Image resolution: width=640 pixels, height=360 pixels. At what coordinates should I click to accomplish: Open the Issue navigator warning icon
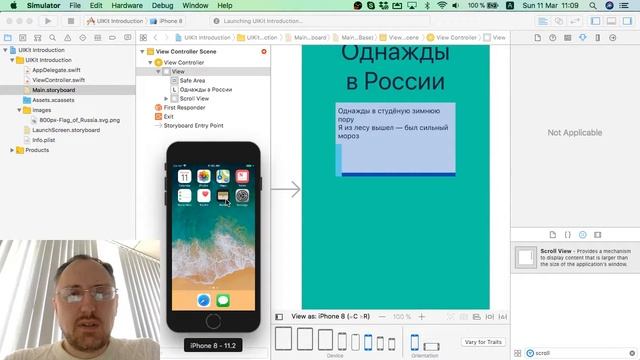coord(68,38)
